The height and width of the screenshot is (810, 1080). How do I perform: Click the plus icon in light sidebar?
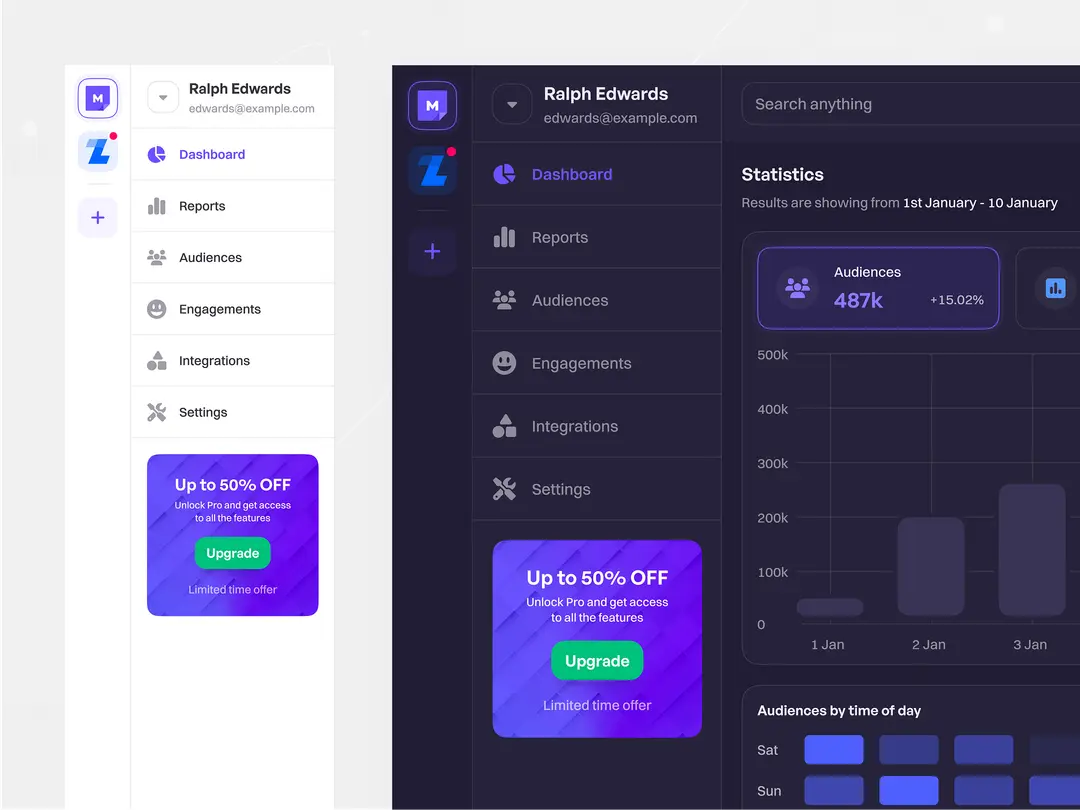click(x=98, y=218)
